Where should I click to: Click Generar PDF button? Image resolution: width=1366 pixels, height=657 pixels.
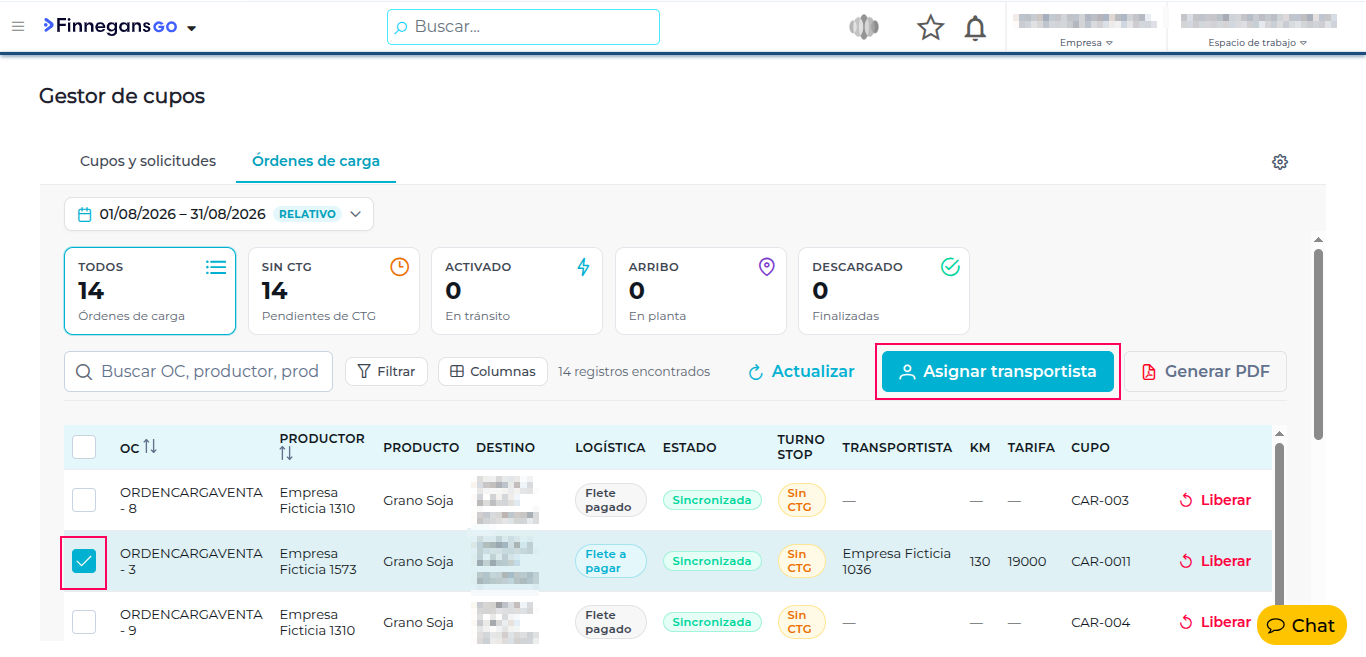point(1206,371)
